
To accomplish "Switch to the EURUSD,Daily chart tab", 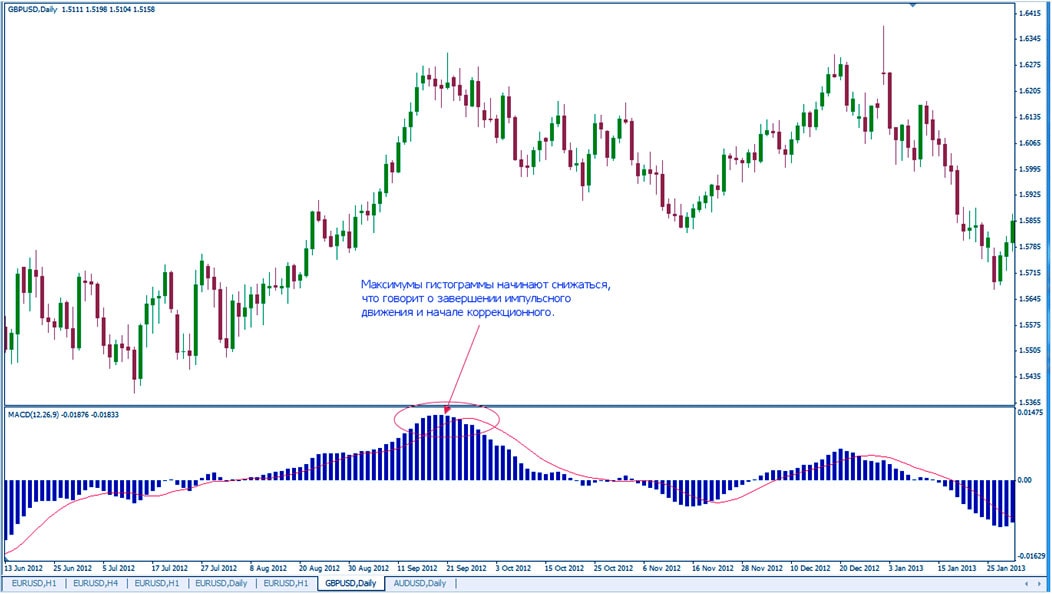I will (222, 583).
